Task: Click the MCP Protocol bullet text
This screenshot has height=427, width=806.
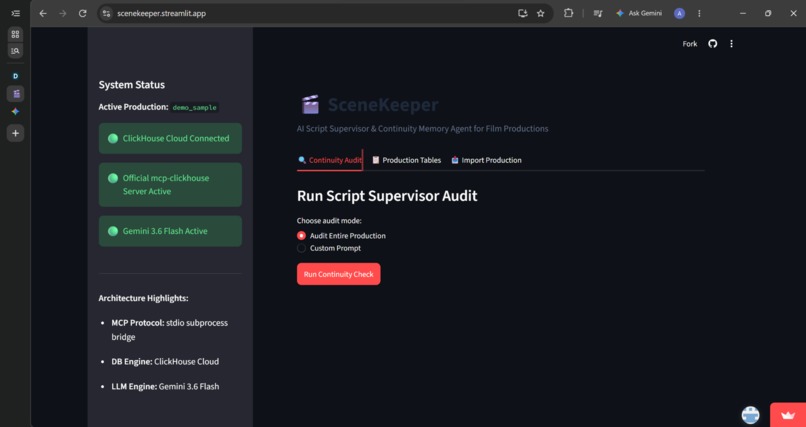Action: [x=170, y=330]
